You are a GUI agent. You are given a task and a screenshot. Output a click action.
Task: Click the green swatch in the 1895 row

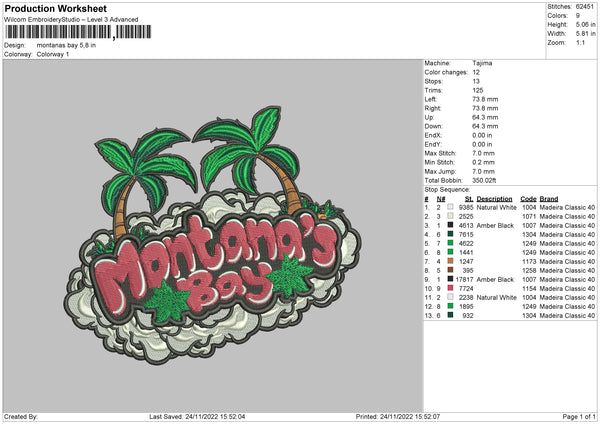(x=450, y=306)
